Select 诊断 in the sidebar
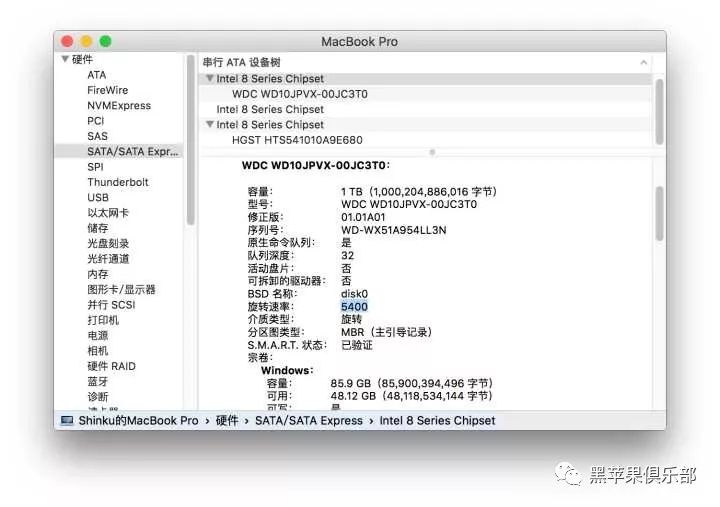Image resolution: width=720 pixels, height=507 pixels. [x=98, y=397]
